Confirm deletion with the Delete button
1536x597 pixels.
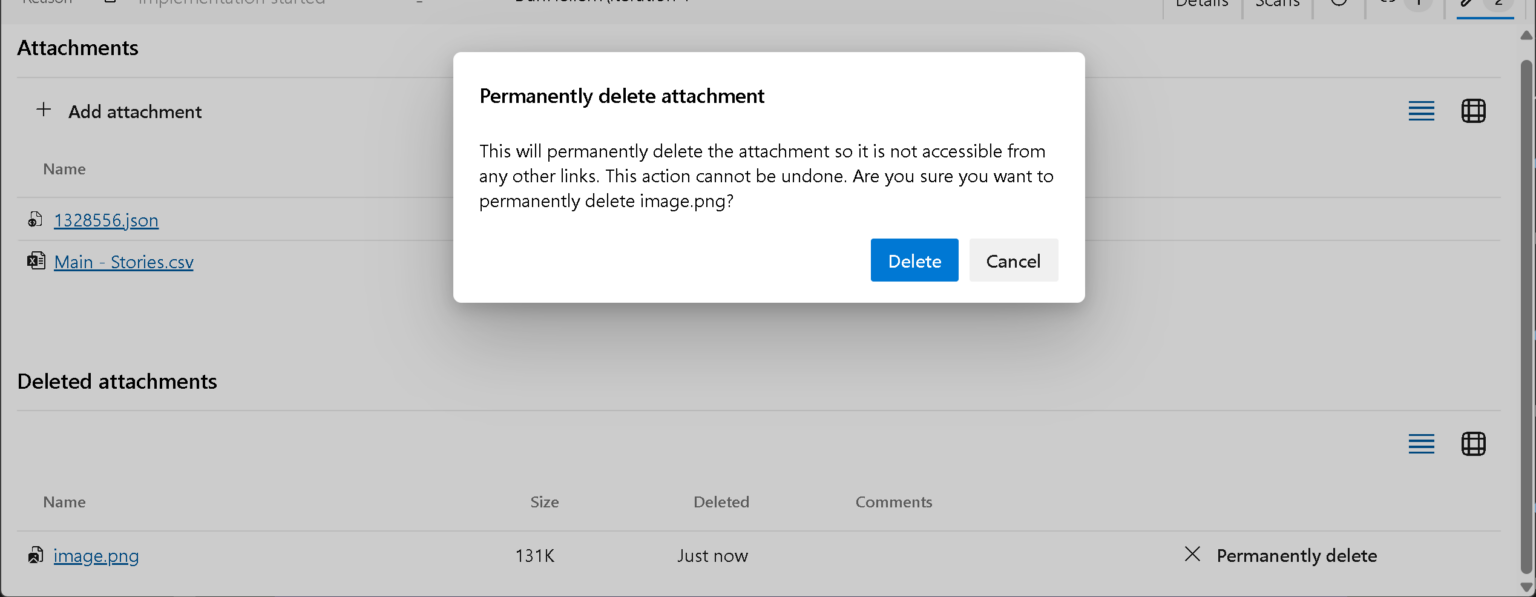(x=914, y=260)
